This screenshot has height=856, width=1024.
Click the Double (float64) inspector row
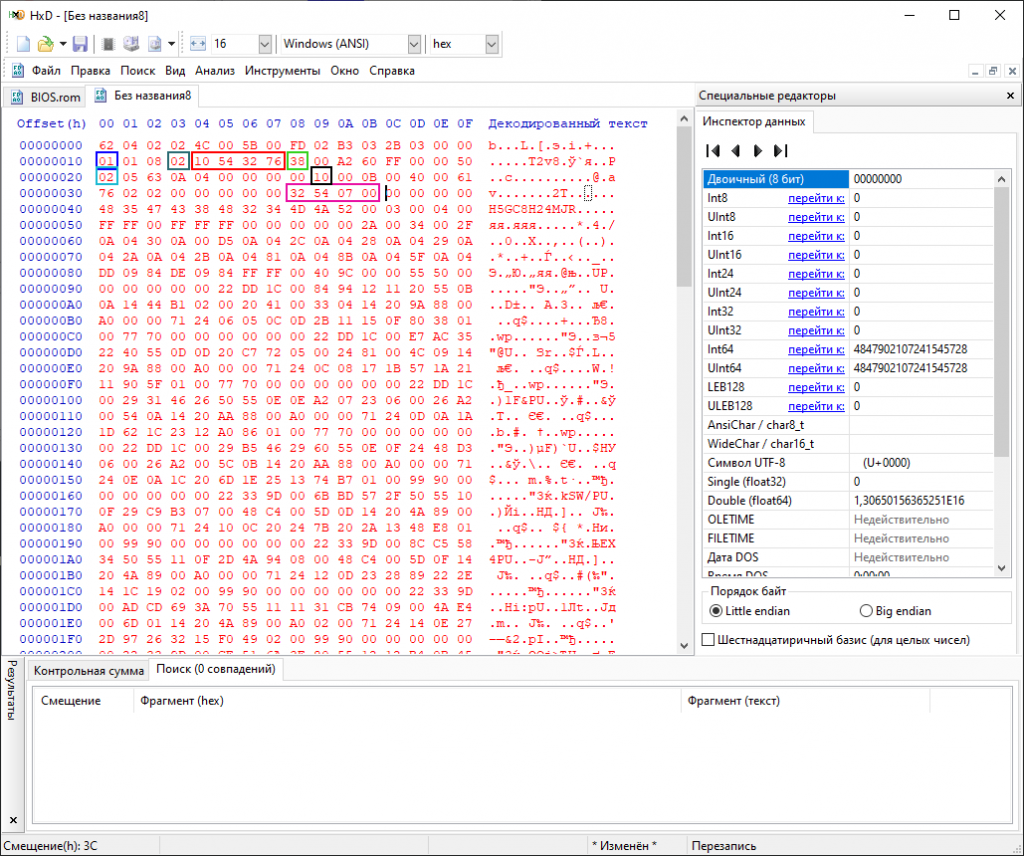tap(848, 501)
